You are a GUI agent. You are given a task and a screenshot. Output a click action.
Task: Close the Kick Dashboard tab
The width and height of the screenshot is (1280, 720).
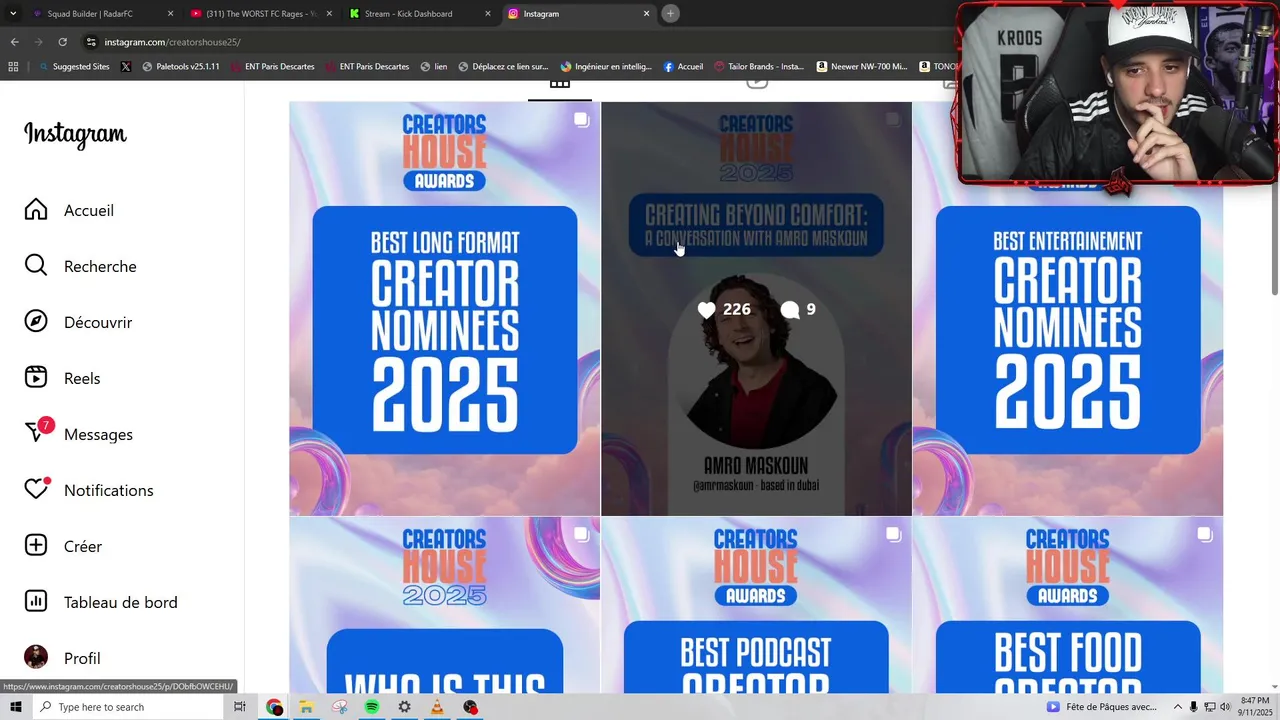point(488,14)
